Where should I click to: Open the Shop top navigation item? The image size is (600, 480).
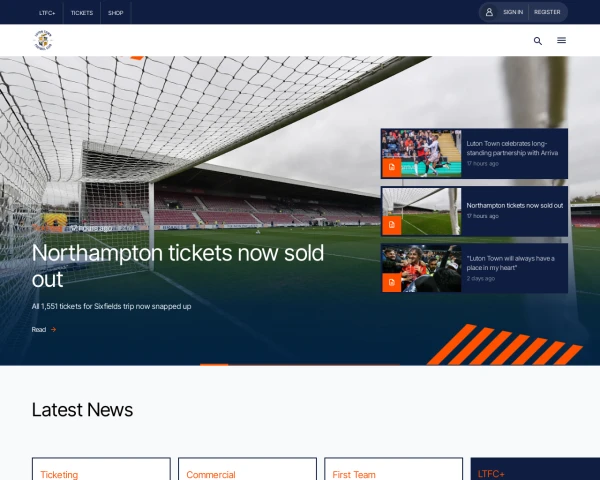pos(116,13)
